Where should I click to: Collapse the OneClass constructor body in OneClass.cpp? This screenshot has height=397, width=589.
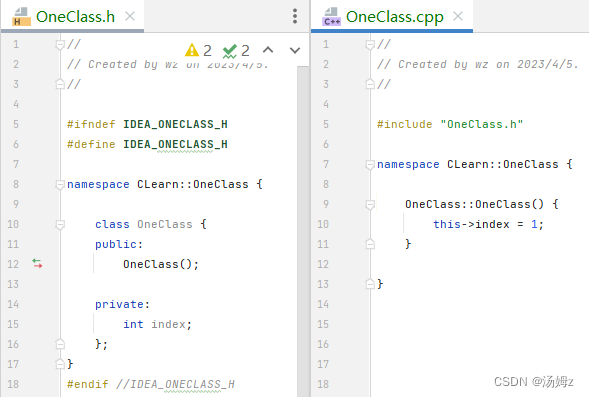click(370, 204)
